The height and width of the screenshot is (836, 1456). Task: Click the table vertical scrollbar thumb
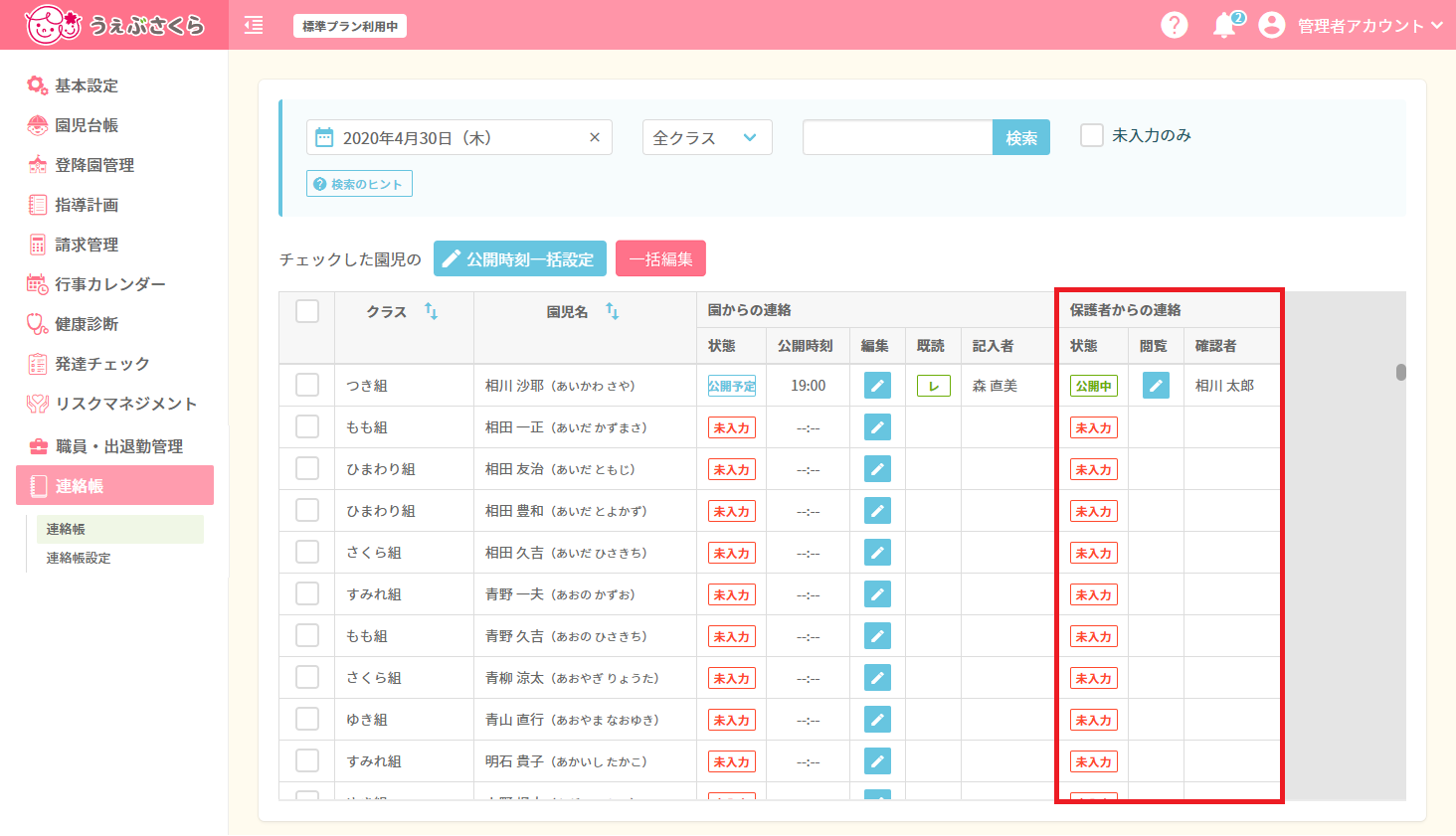(1400, 372)
